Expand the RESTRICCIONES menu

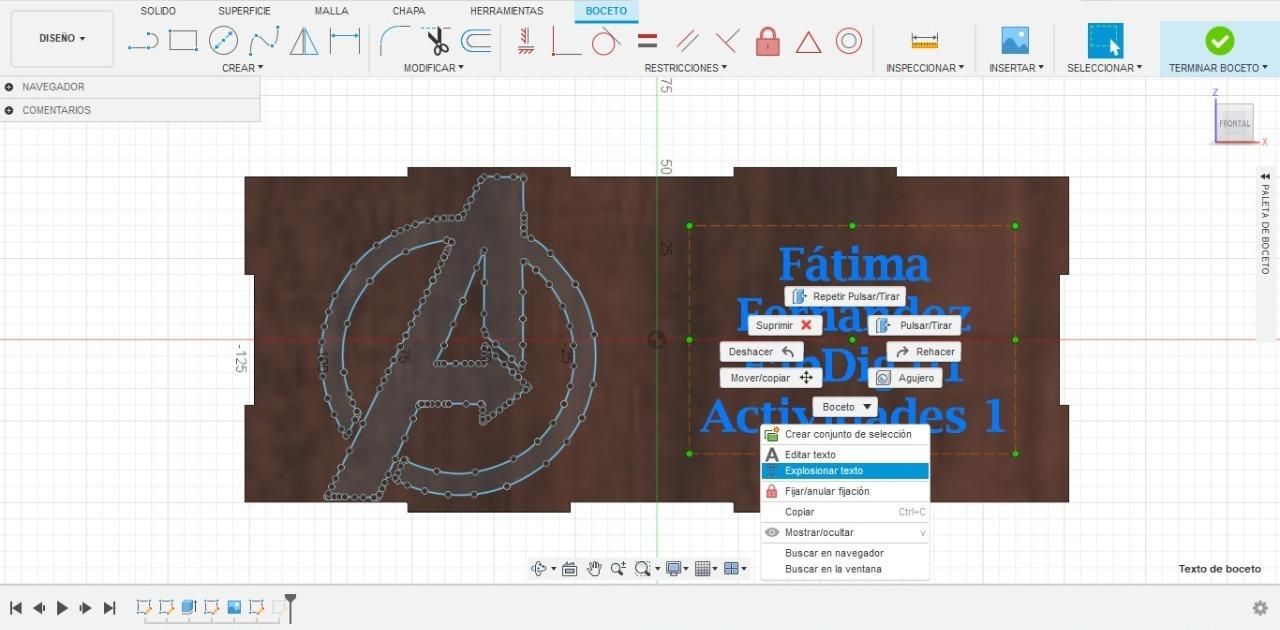[x=685, y=68]
